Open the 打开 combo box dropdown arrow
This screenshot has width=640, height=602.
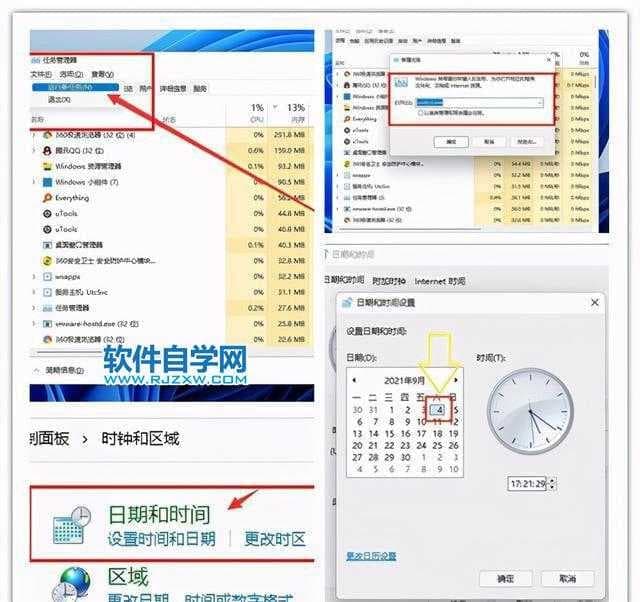tap(540, 102)
